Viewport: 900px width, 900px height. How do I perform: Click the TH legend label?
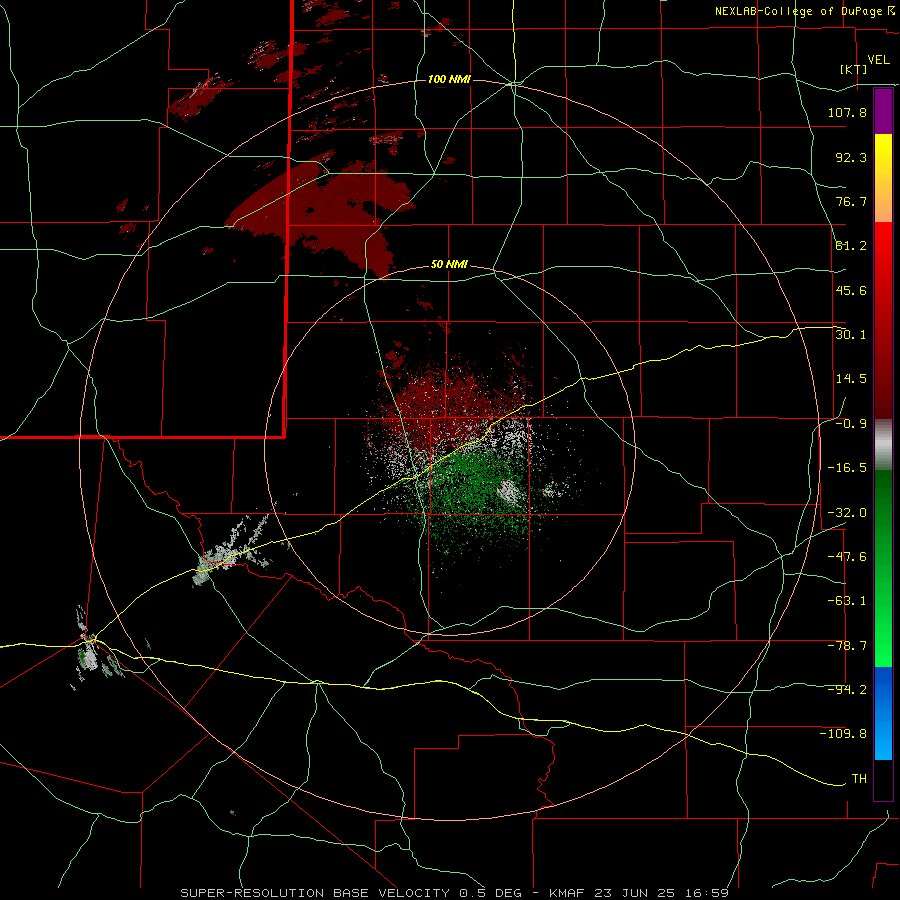(859, 779)
